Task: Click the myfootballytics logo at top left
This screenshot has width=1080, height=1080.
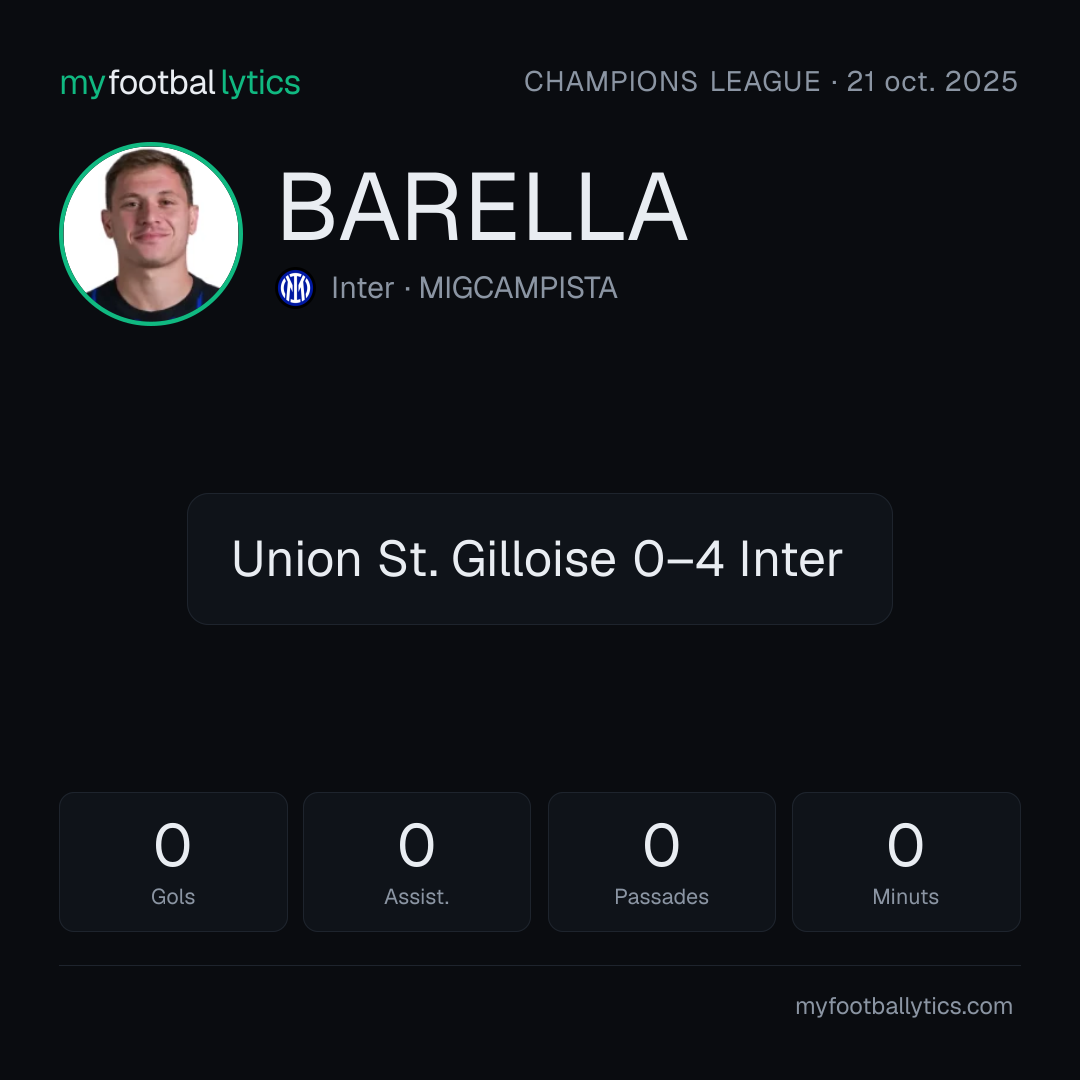Action: [180, 83]
